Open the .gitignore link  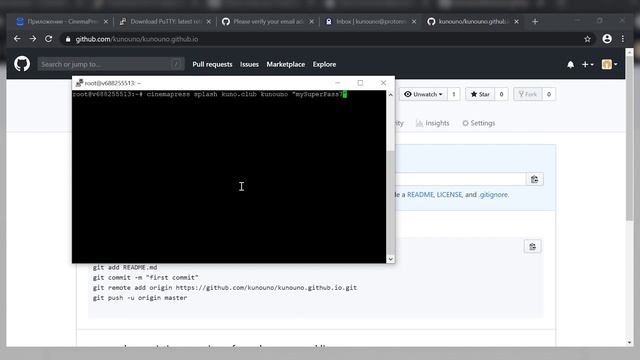click(493, 195)
